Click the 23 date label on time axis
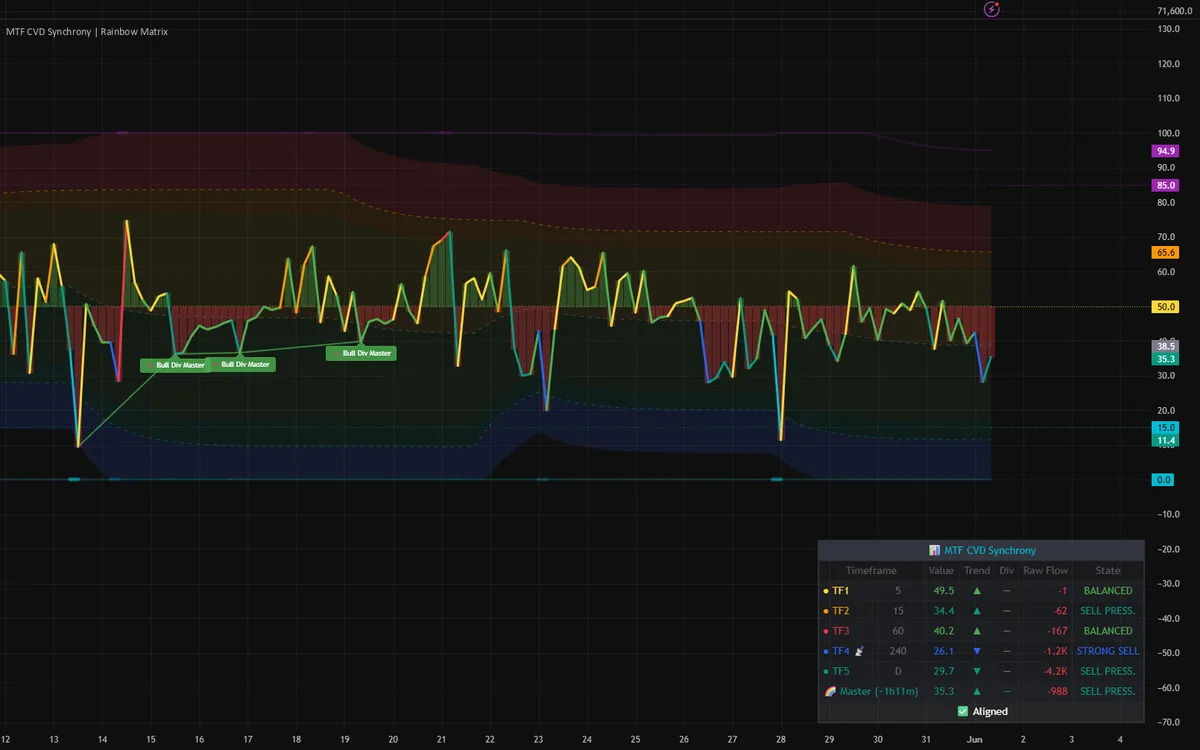 pos(538,739)
